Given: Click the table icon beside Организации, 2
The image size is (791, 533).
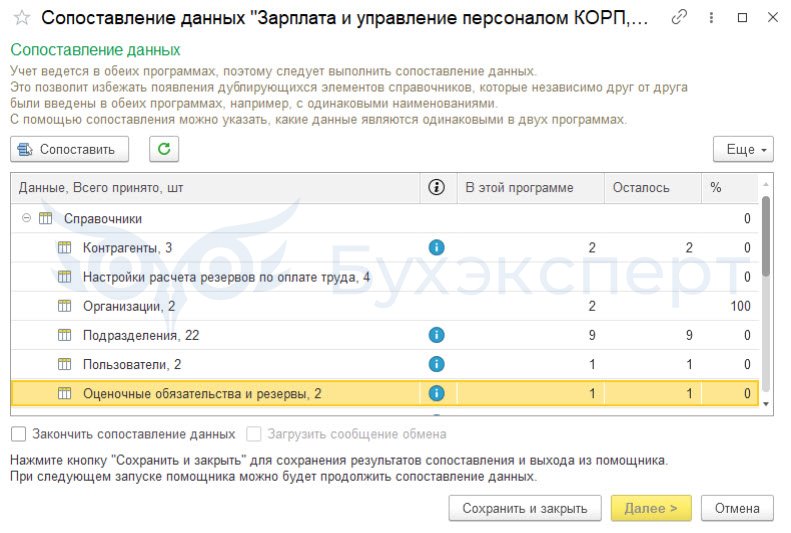Looking at the screenshot, I should 65,306.
